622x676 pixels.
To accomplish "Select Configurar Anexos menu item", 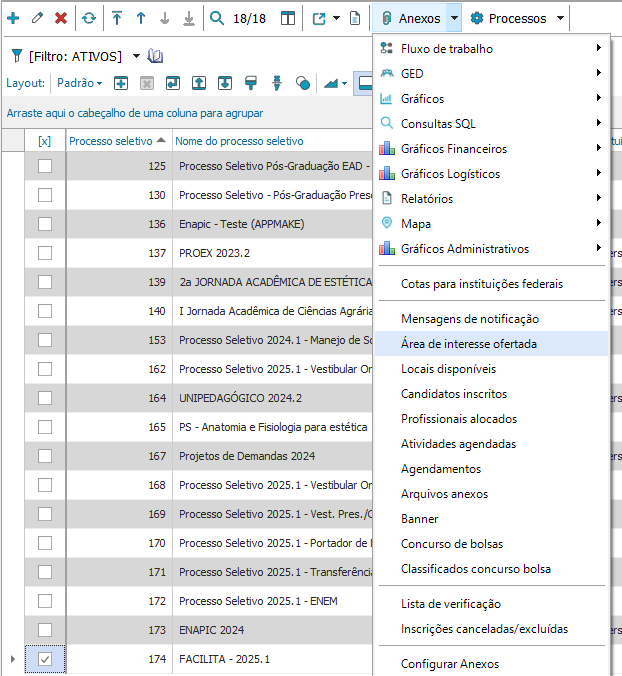I will tap(491, 663).
